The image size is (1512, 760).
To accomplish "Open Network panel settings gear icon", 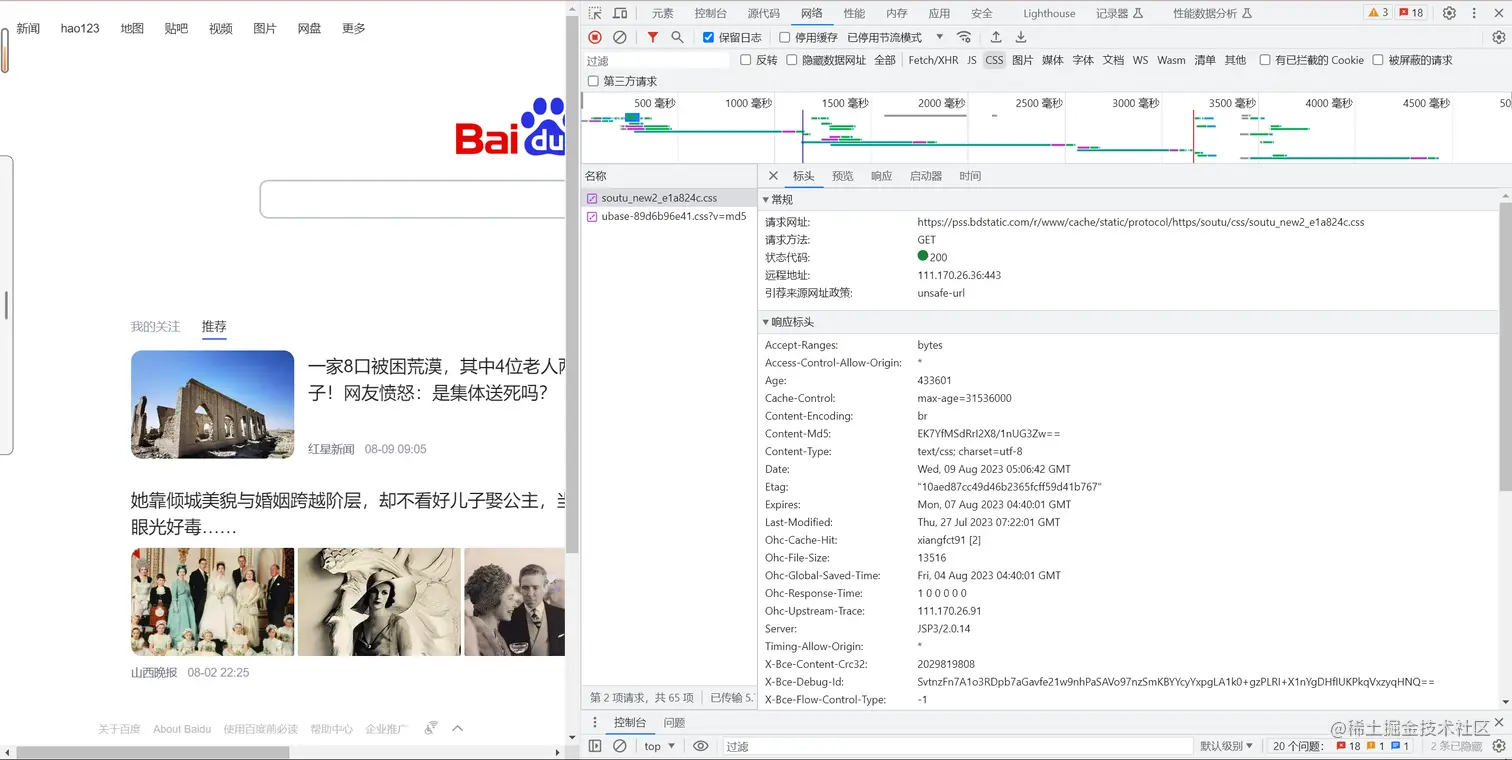I will pos(1498,37).
